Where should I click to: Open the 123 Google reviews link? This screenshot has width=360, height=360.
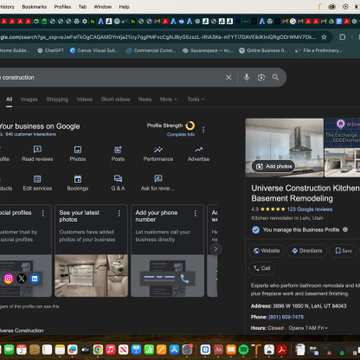[310, 209]
